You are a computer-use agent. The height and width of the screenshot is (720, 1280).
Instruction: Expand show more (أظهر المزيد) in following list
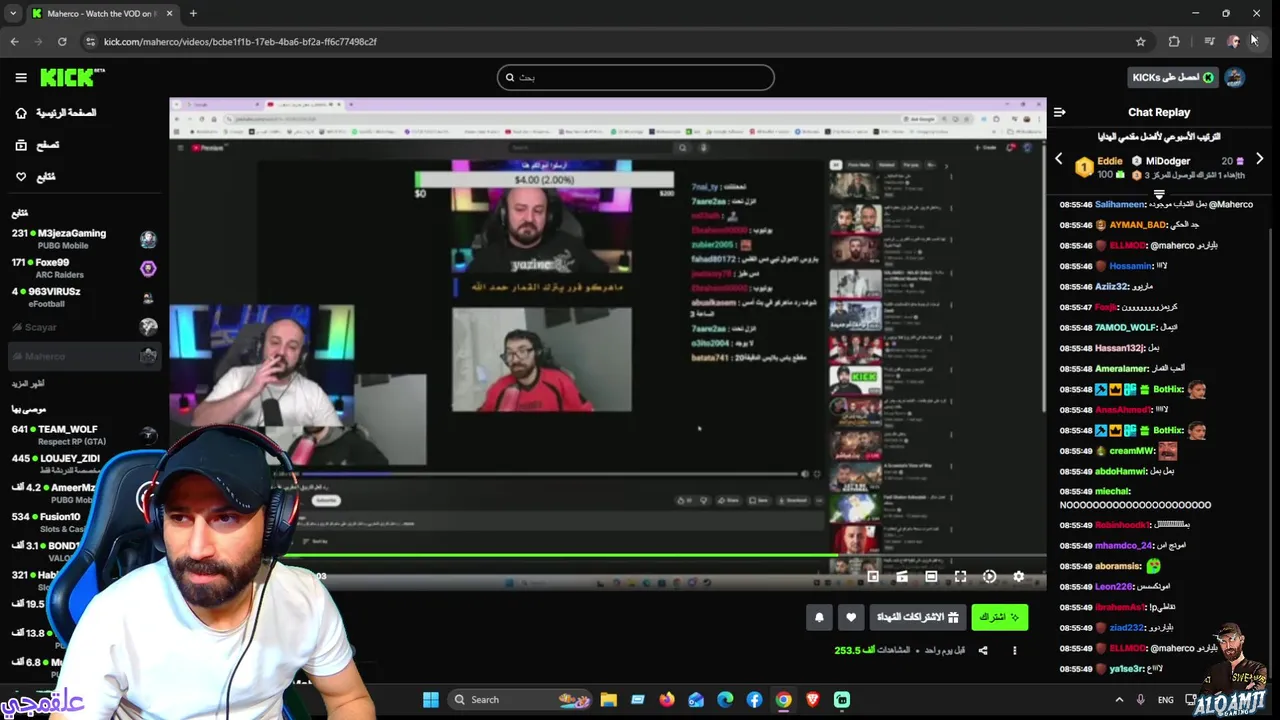[28, 383]
